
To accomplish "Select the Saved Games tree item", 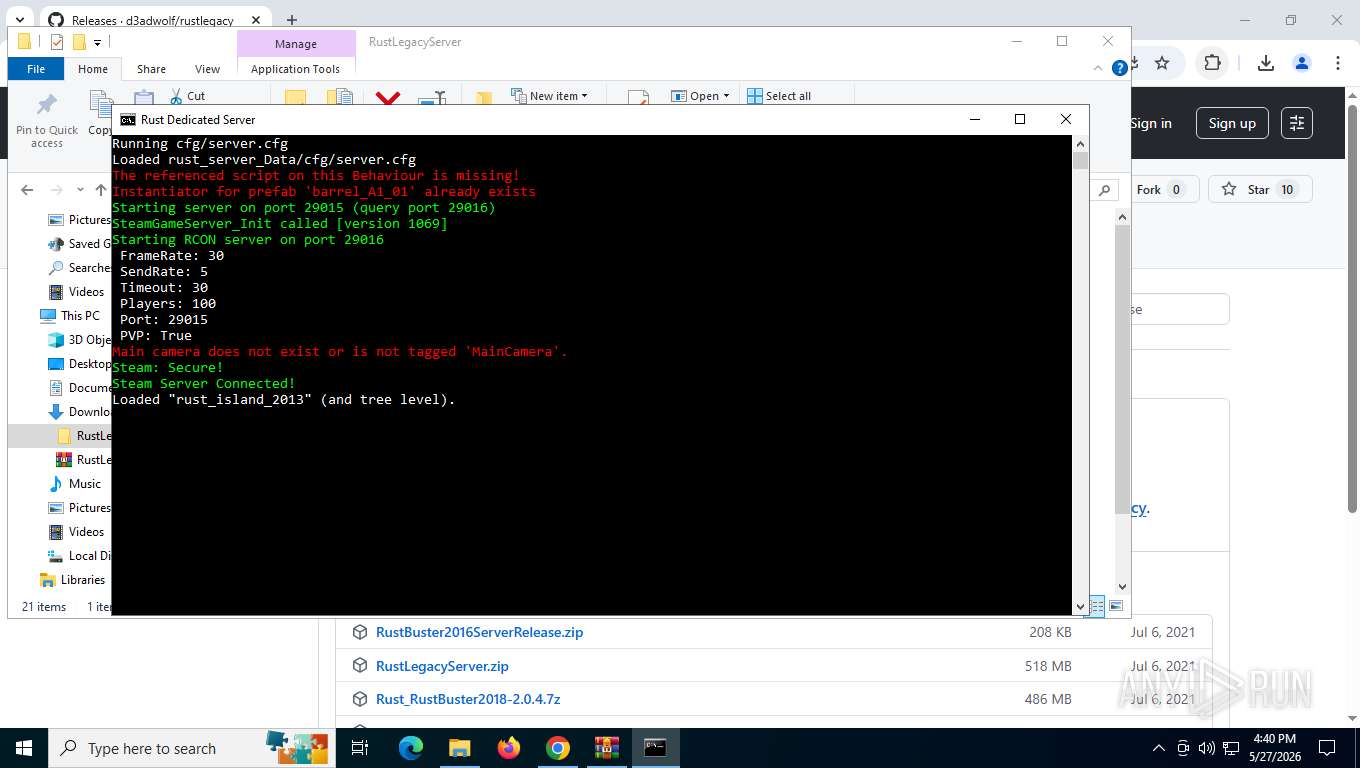I will pyautogui.click(x=89, y=243).
